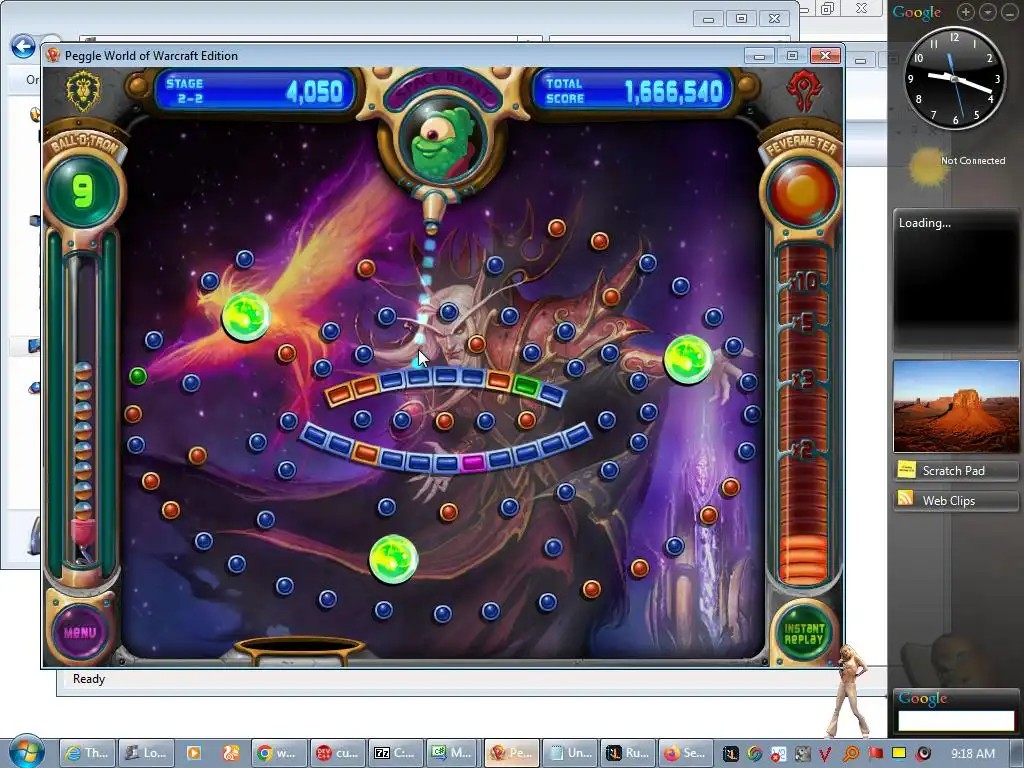Image resolution: width=1024 pixels, height=768 pixels.
Task: Add a gadget with the sidebar plus button
Action: 966,12
